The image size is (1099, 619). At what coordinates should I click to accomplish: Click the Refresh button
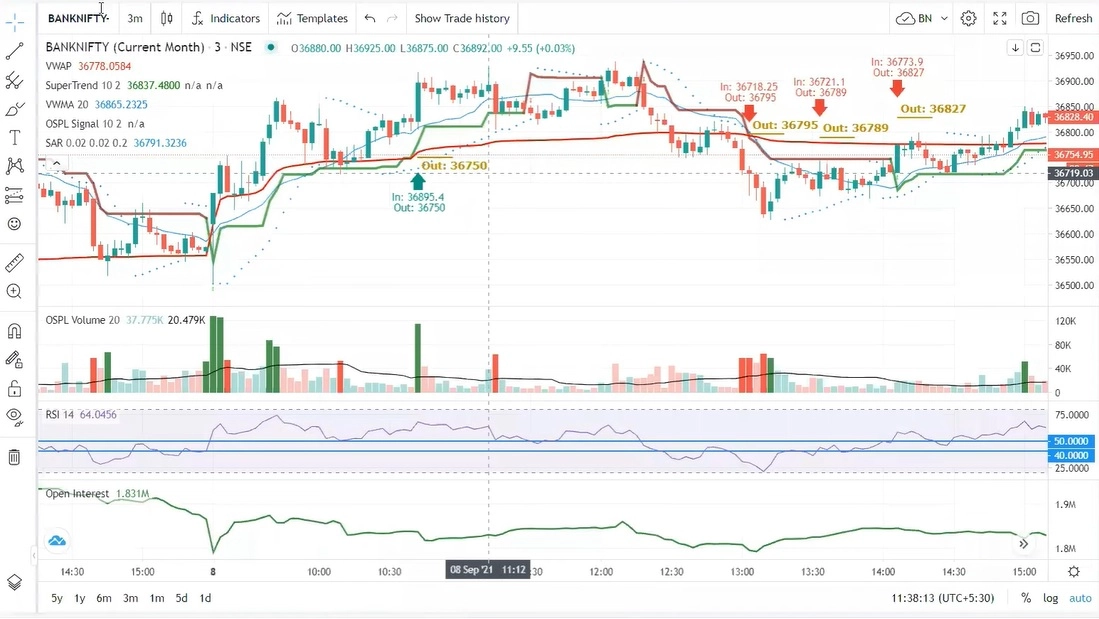click(1073, 18)
